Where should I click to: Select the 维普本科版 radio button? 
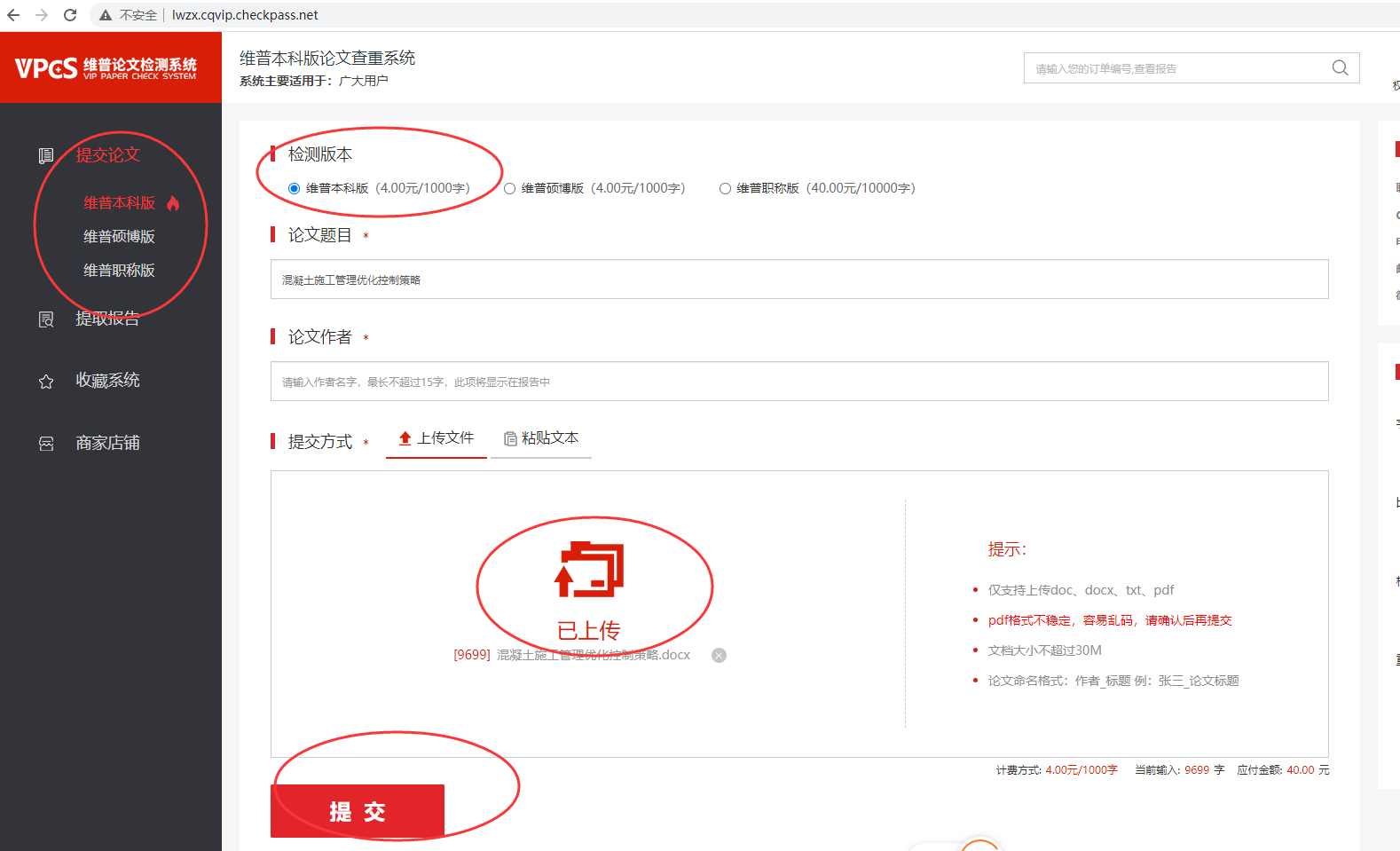294,188
